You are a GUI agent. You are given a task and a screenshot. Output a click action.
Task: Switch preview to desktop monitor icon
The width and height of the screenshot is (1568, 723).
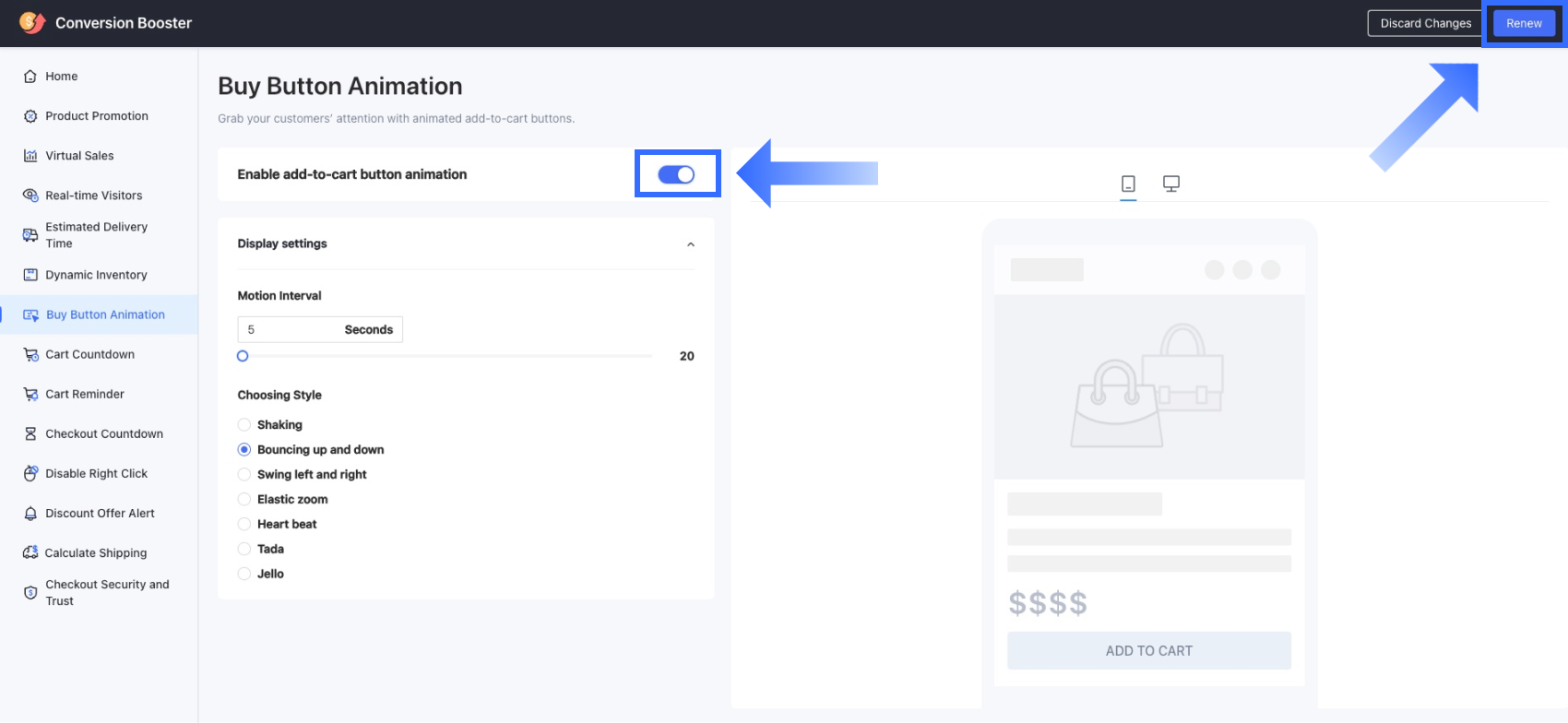1171,184
